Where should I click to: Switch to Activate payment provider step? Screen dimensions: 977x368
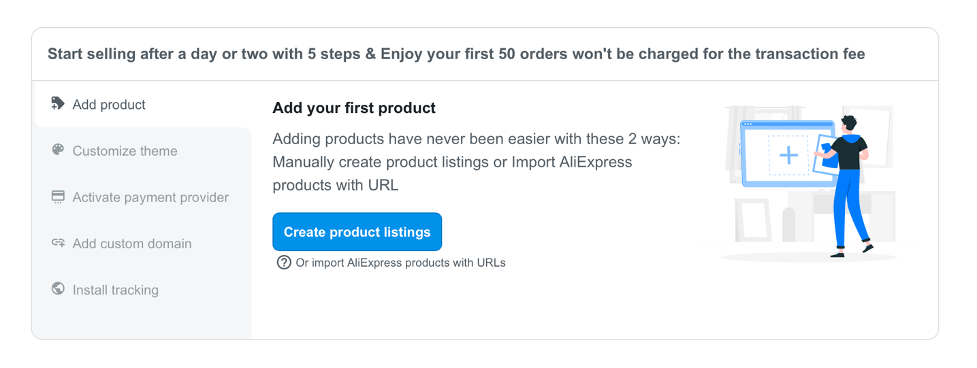(x=143, y=197)
